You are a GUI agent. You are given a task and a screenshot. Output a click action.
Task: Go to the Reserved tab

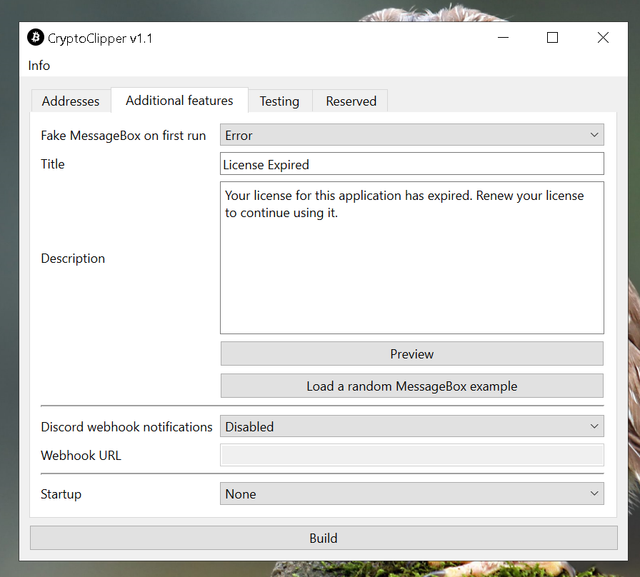pos(351,101)
